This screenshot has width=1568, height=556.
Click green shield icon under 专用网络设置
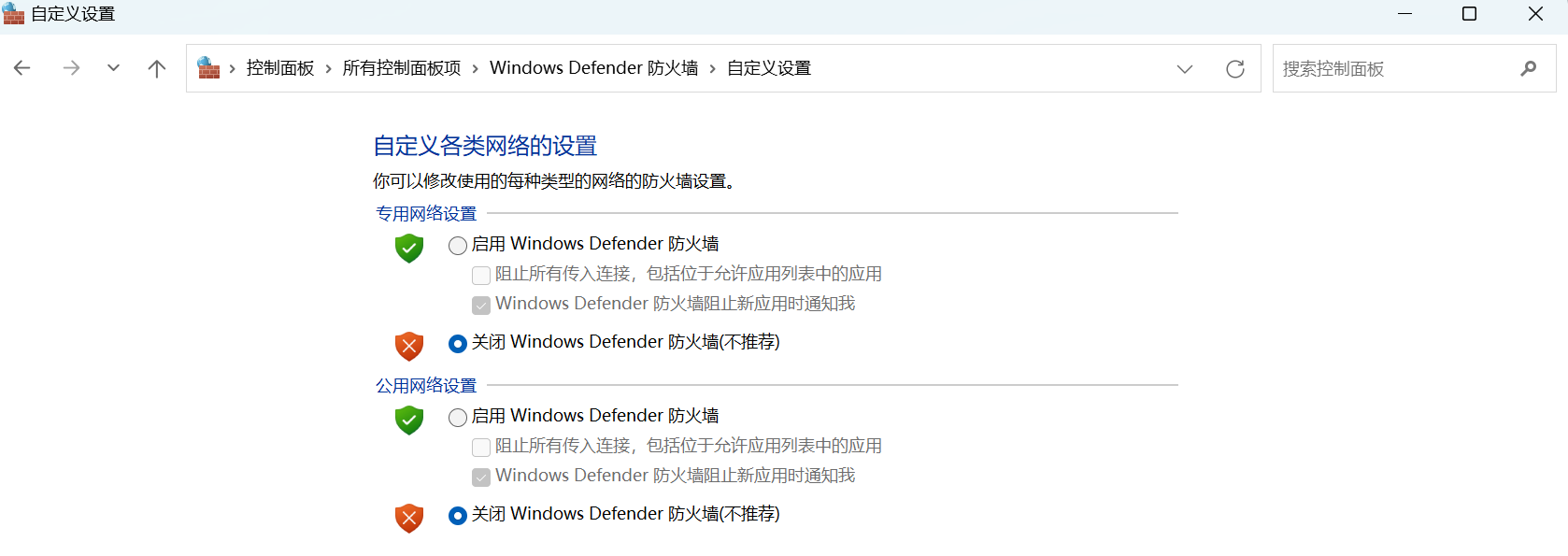(409, 249)
